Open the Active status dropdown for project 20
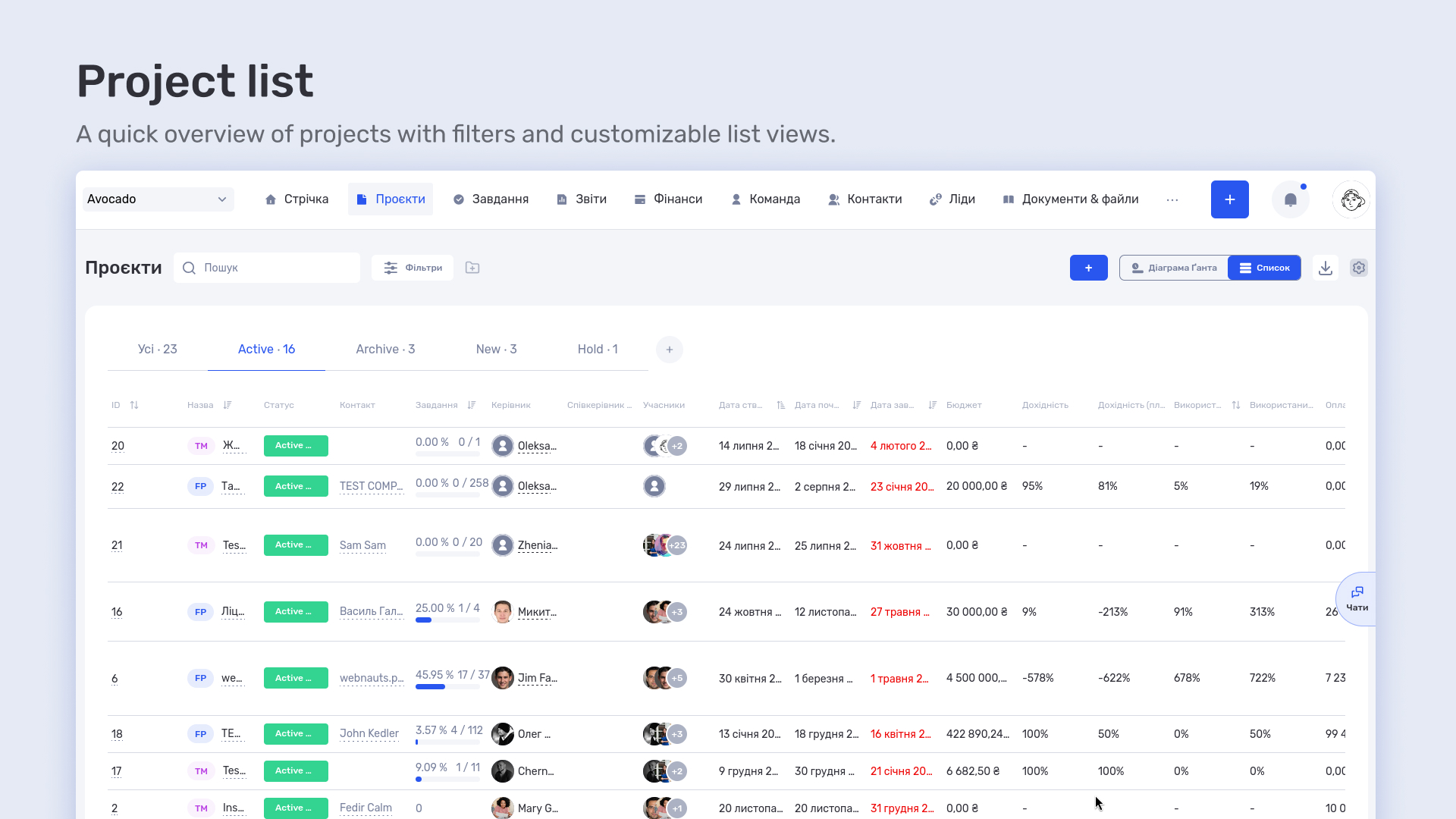The height and width of the screenshot is (819, 1456). tap(296, 446)
